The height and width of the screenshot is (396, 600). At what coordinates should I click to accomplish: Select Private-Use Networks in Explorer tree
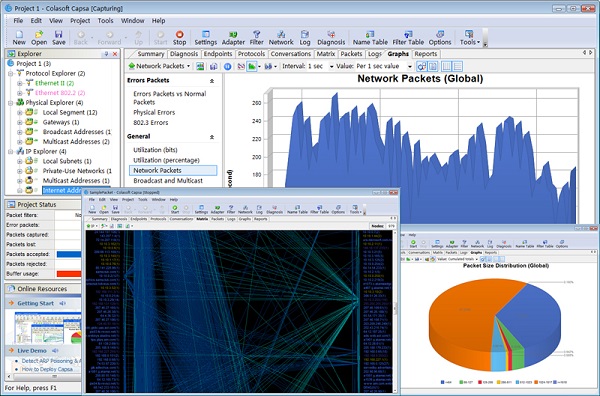pos(77,171)
